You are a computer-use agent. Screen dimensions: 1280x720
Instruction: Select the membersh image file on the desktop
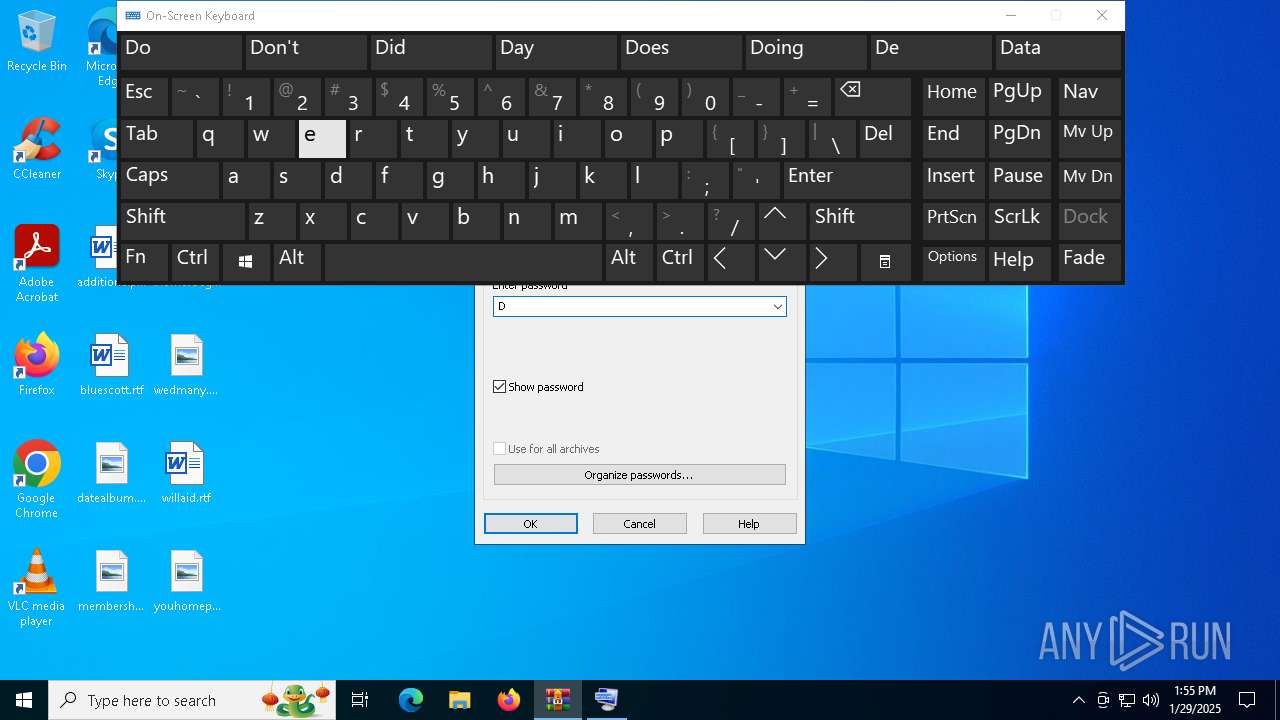point(111,581)
